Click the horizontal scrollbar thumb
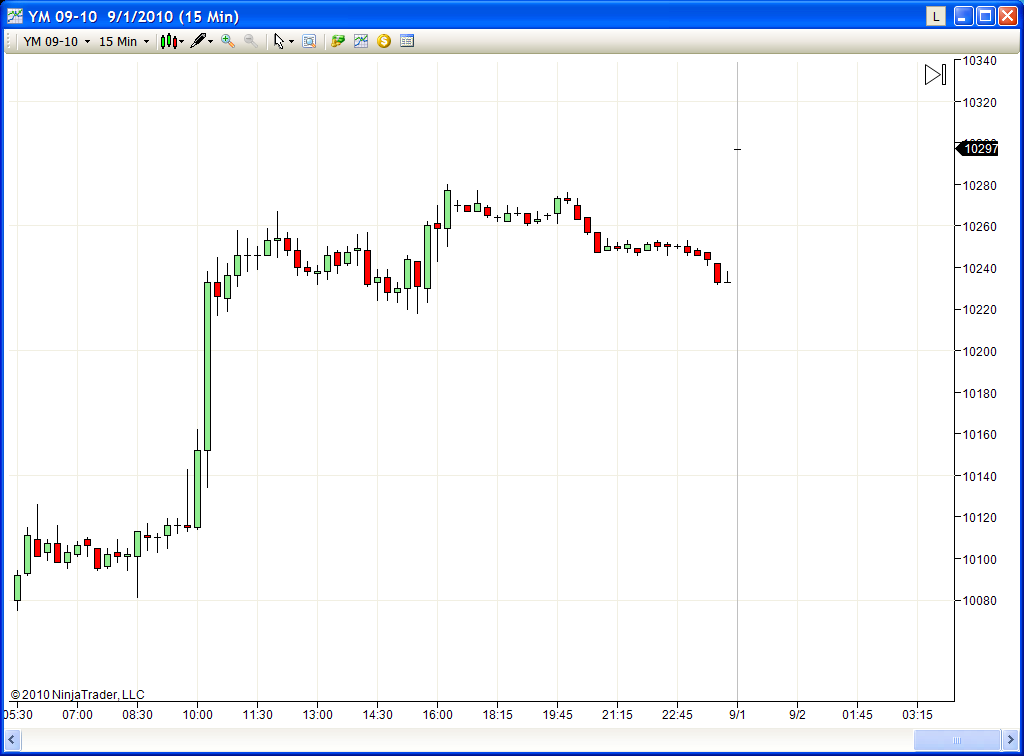 957,740
